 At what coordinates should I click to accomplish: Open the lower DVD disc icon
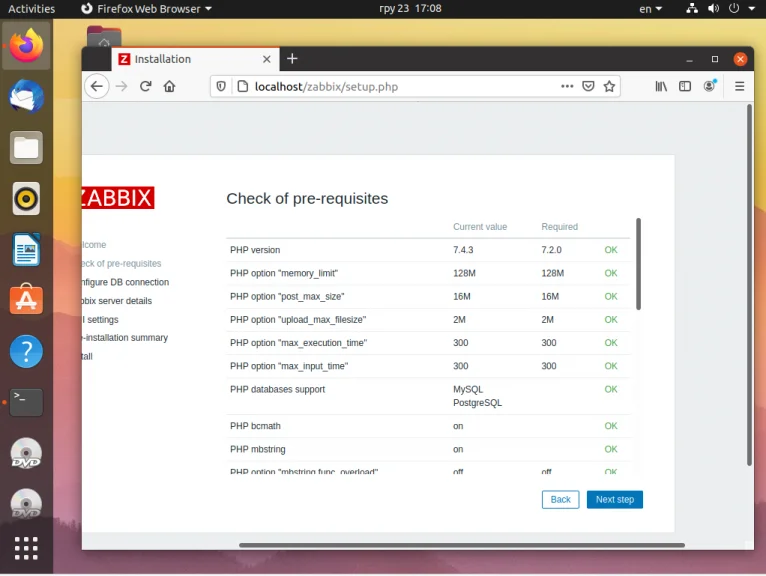point(26,504)
